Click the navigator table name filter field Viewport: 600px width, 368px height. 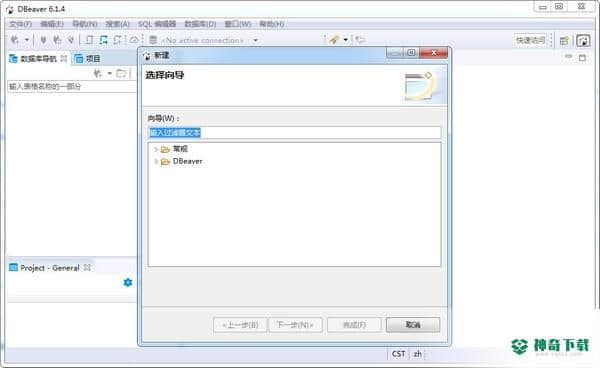point(72,86)
